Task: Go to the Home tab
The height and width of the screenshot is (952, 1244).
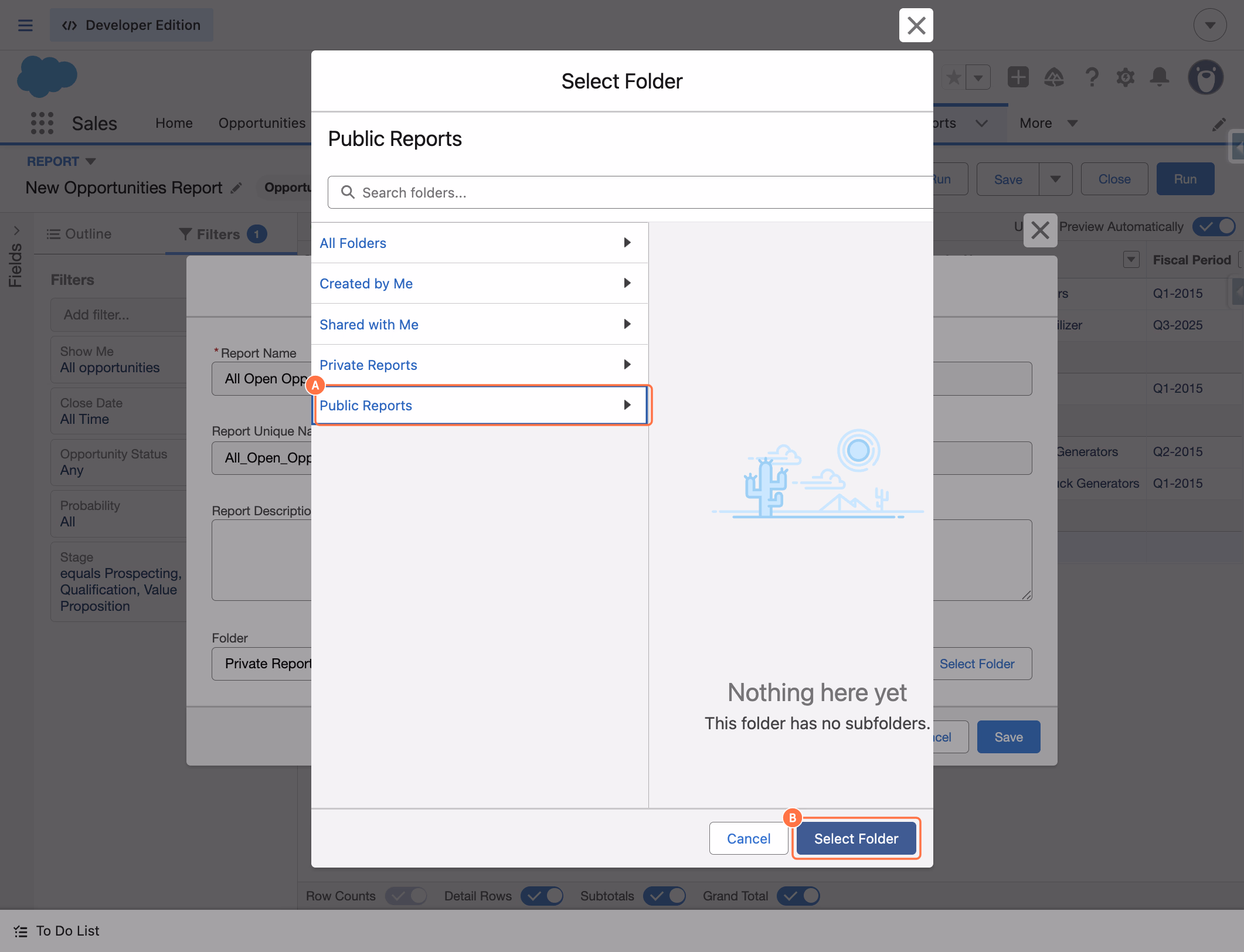Action: (174, 123)
